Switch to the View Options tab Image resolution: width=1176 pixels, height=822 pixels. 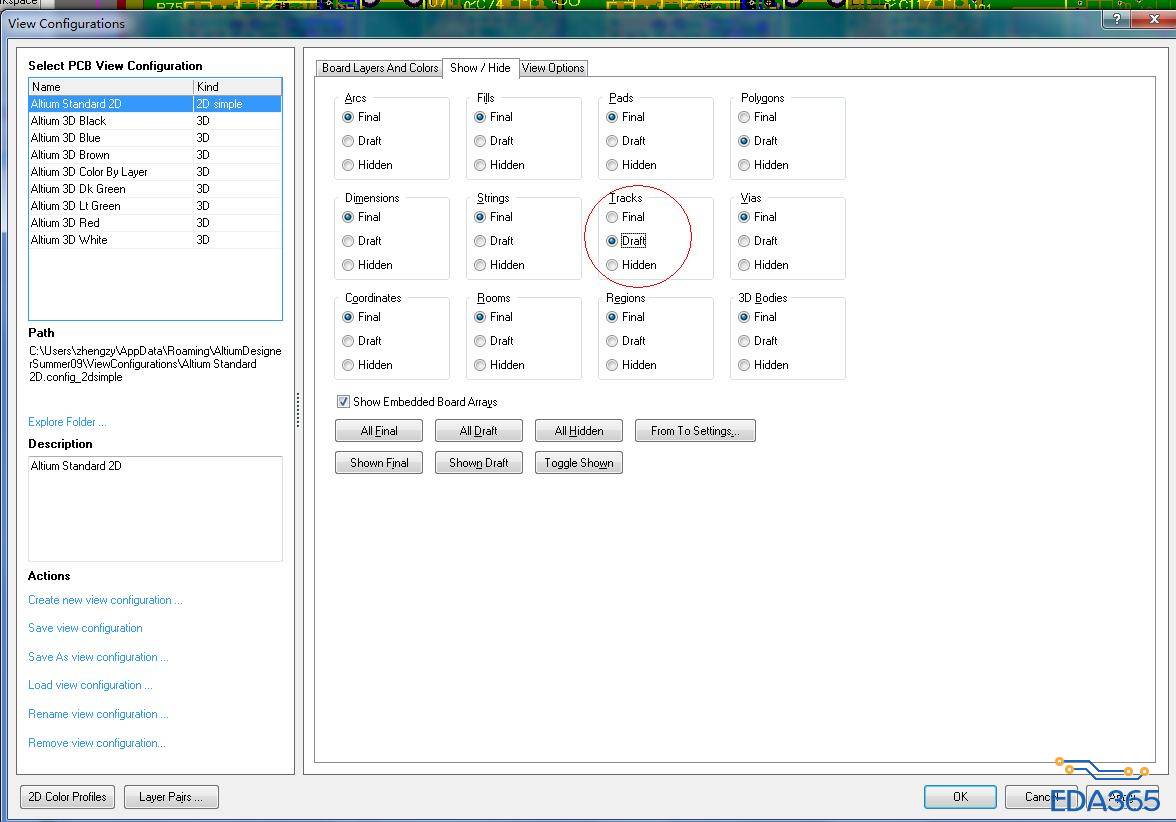tap(553, 68)
